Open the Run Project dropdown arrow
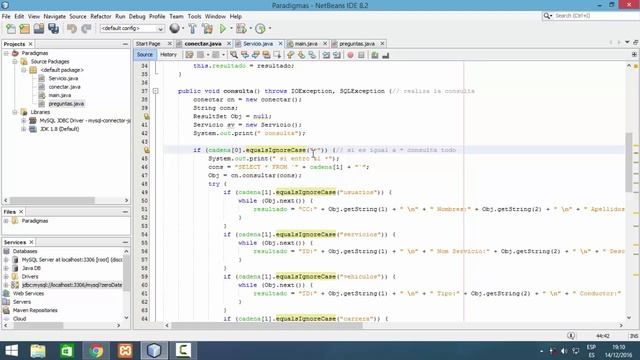 coord(231,29)
